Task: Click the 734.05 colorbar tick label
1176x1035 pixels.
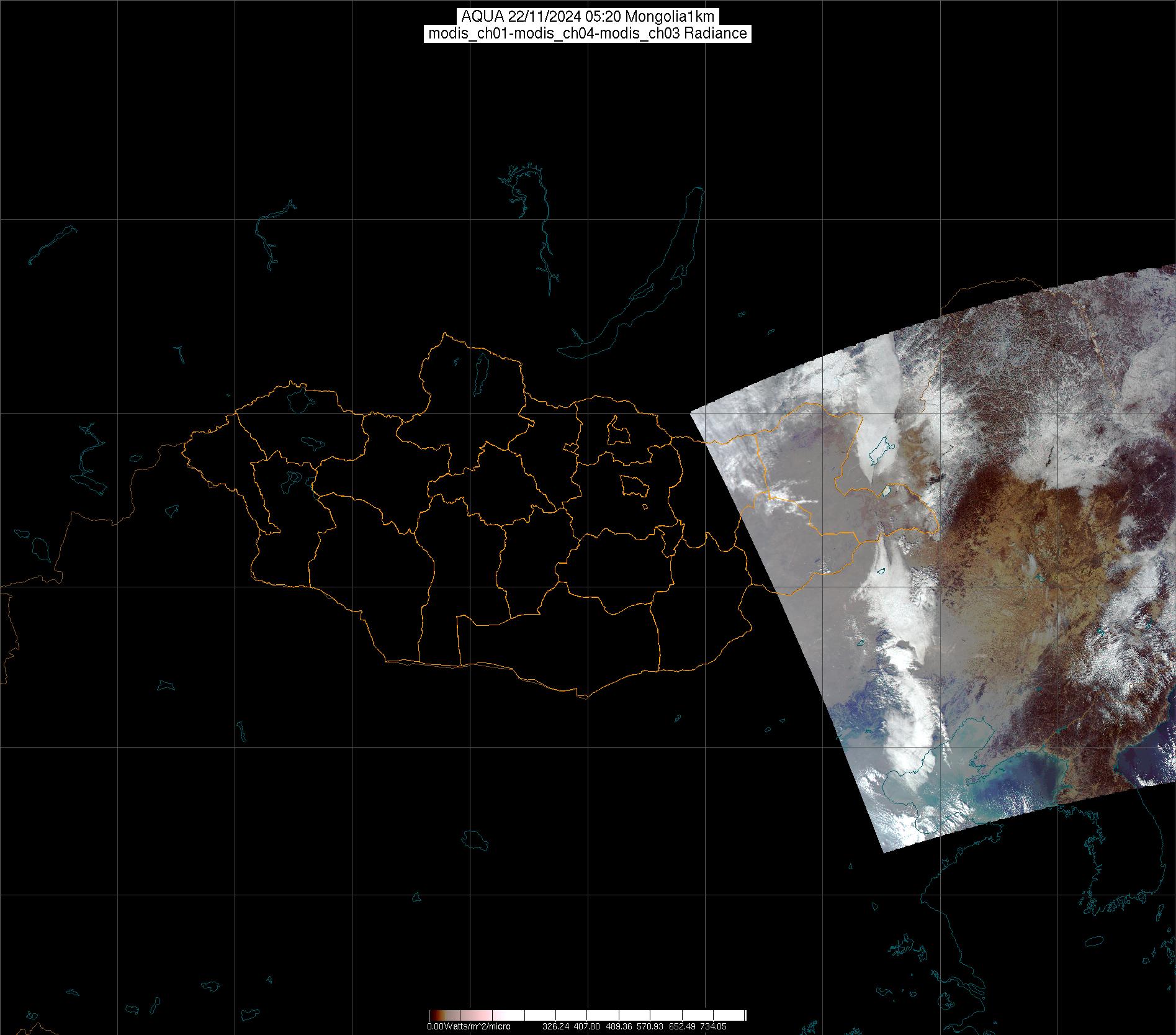Action: coord(714,1027)
